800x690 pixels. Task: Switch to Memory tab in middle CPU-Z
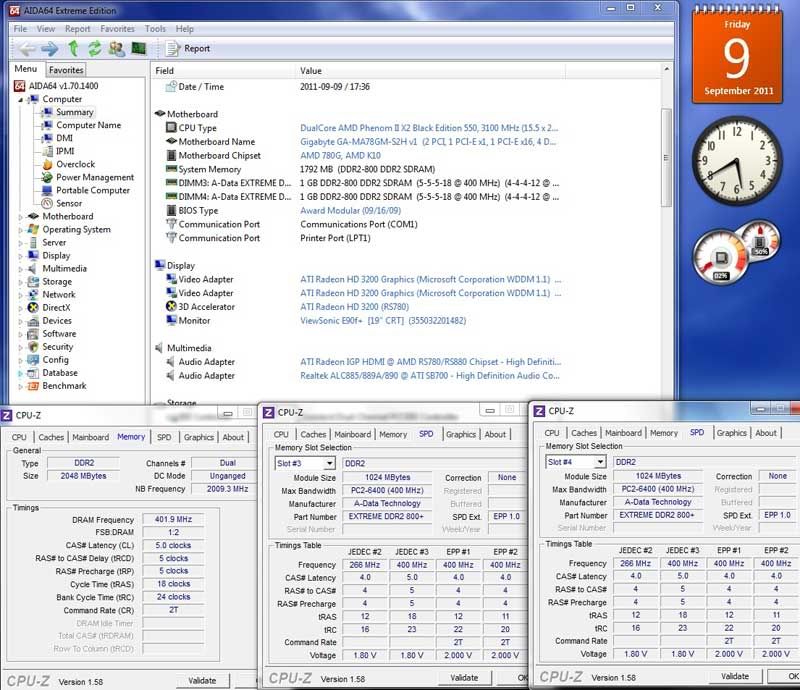[393, 434]
